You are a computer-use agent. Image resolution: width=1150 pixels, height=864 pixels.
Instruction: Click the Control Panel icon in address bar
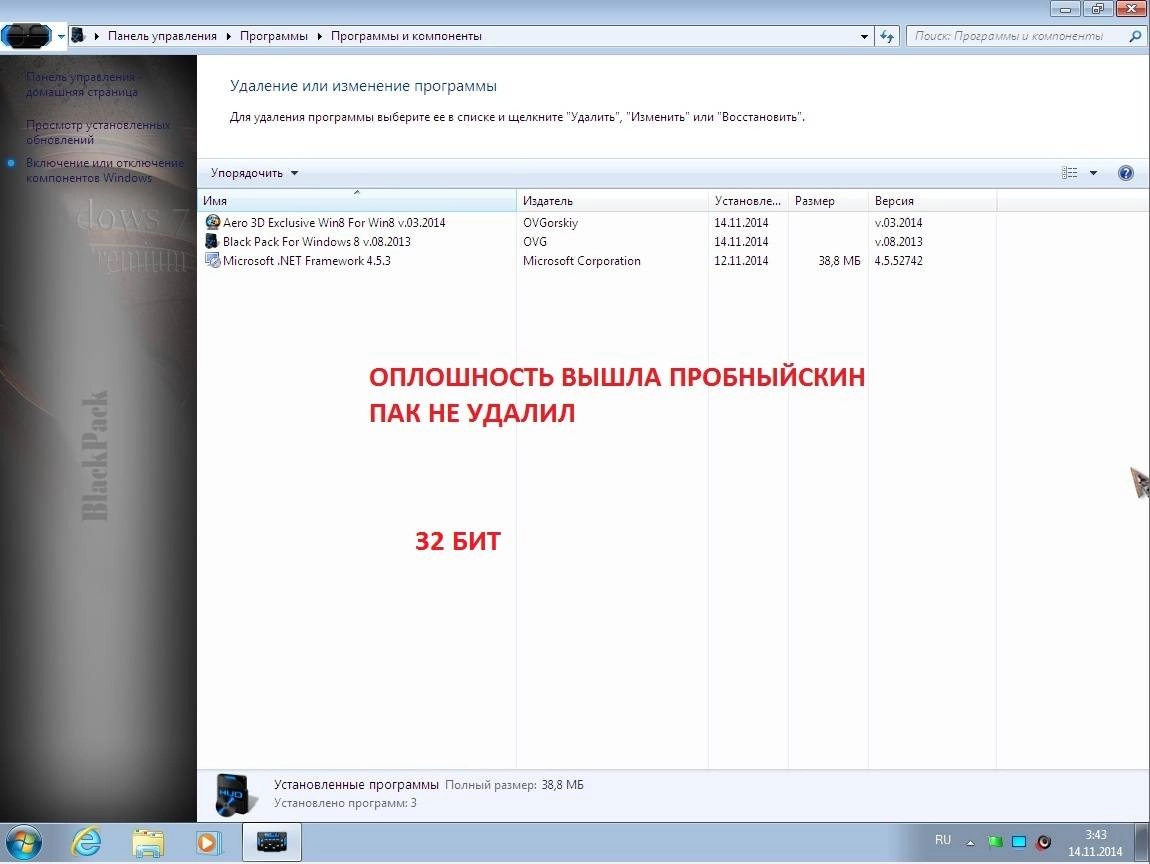(x=78, y=36)
